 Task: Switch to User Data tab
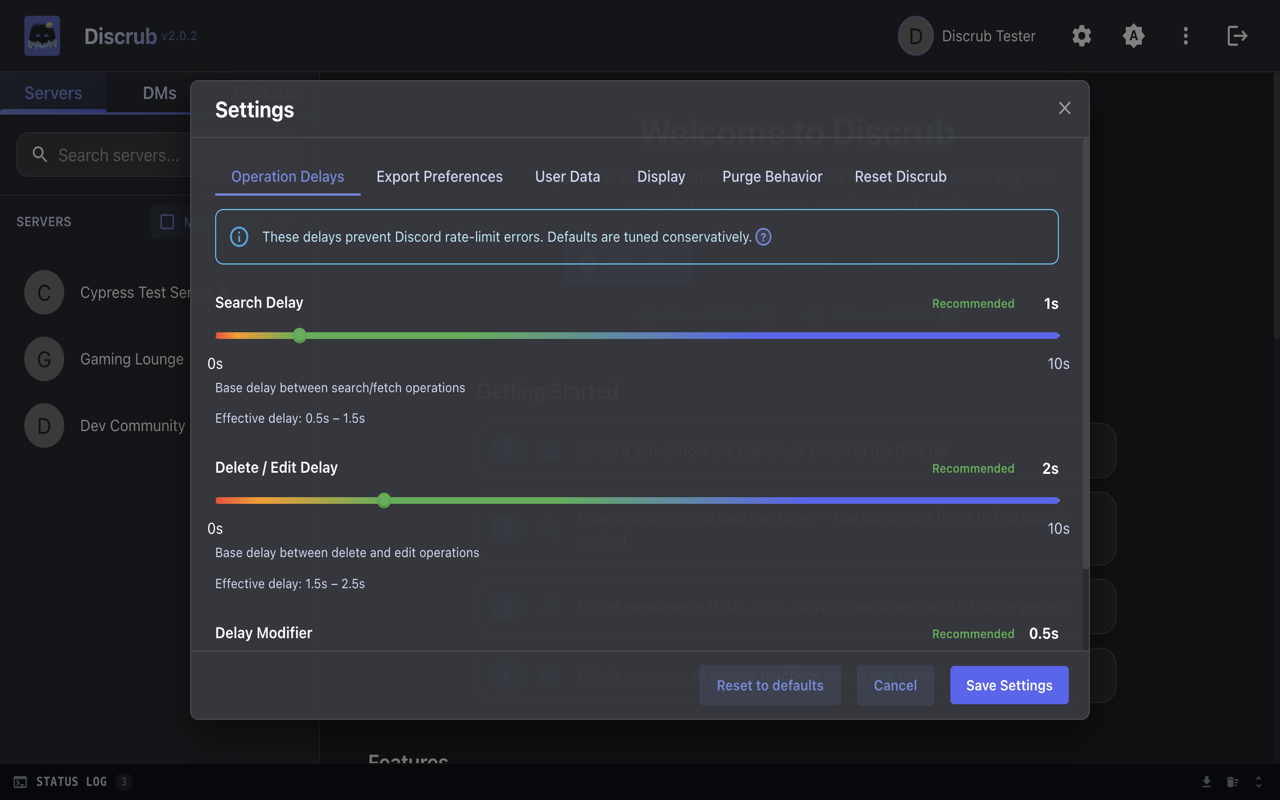click(568, 176)
